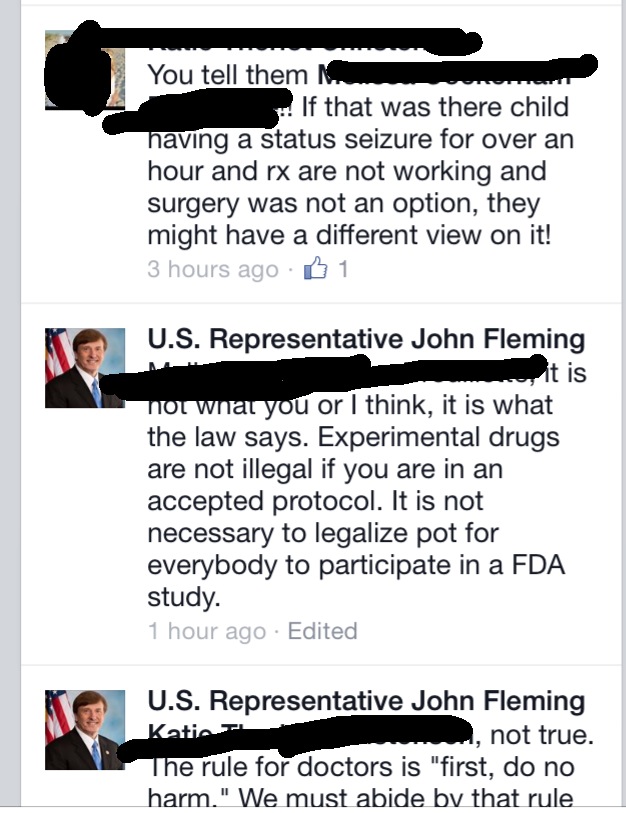Click the thumbs-up like icon
The image size is (626, 813).
click(x=316, y=269)
